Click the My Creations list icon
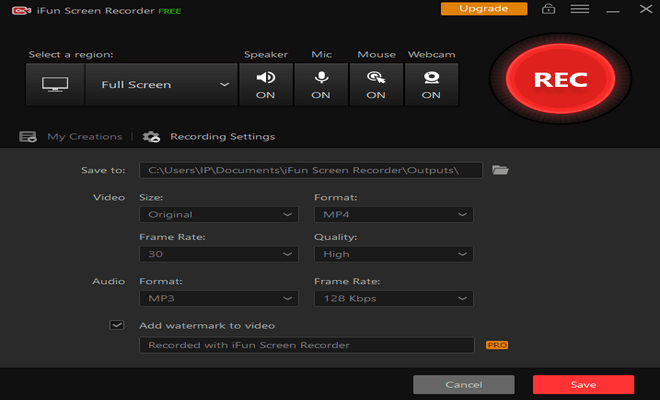The height and width of the screenshot is (400, 660). tap(28, 137)
